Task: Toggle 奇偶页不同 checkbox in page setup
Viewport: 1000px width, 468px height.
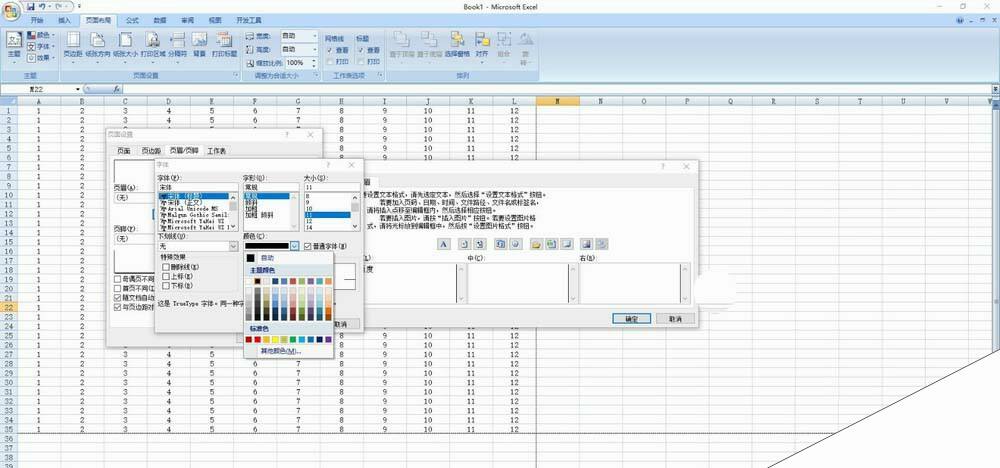Action: (x=117, y=279)
